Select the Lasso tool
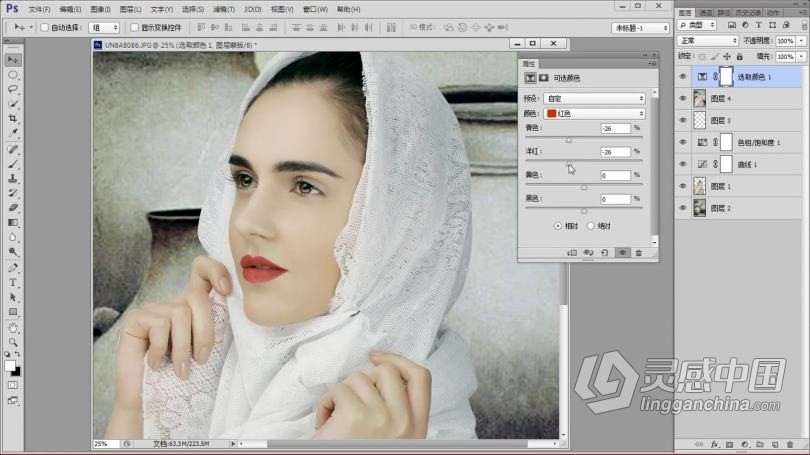 coord(13,89)
